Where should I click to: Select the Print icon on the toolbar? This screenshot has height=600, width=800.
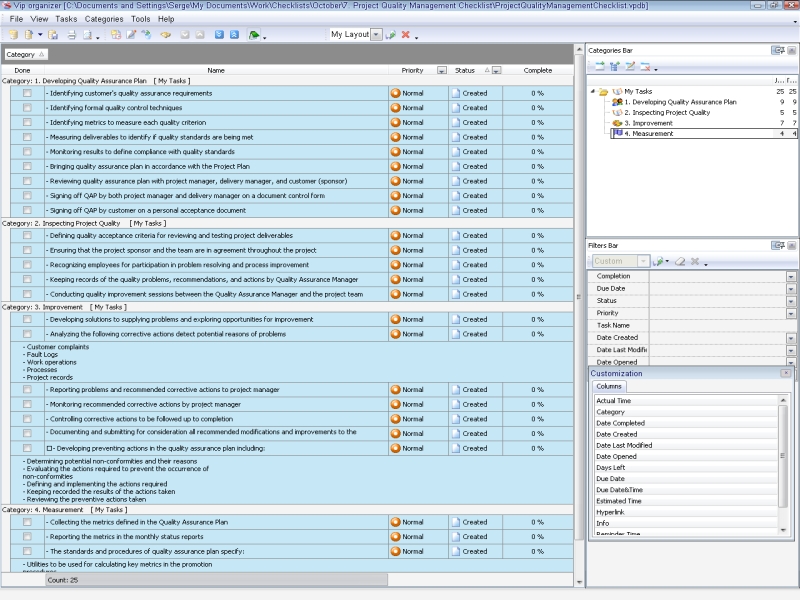pos(70,35)
